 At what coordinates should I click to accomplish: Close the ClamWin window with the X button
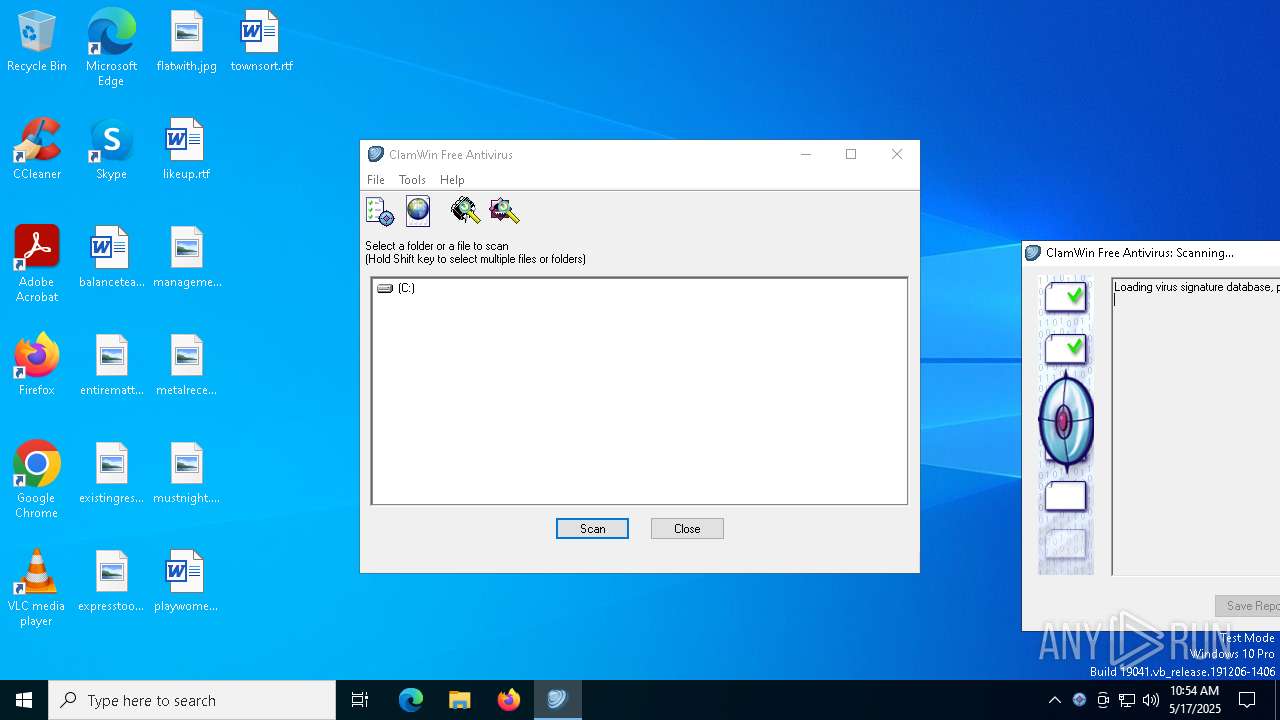[897, 154]
